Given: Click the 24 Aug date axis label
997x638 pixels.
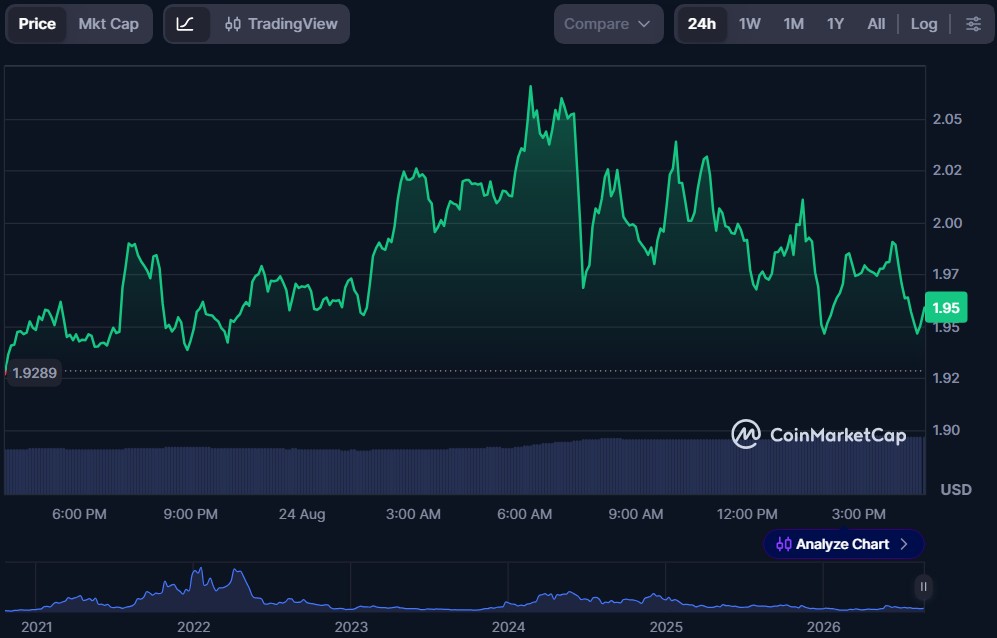Looking at the screenshot, I should [x=302, y=514].
